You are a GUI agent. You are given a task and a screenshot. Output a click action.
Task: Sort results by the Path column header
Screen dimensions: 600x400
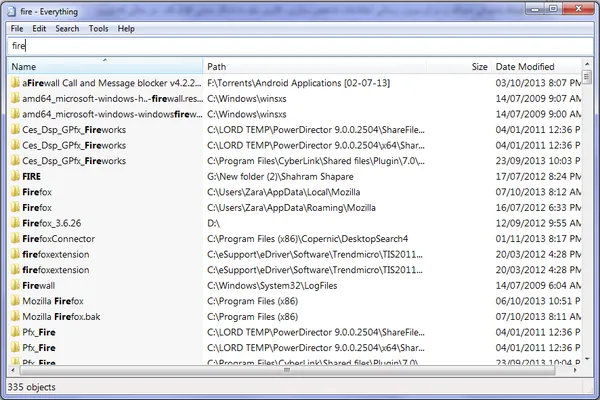coord(315,66)
